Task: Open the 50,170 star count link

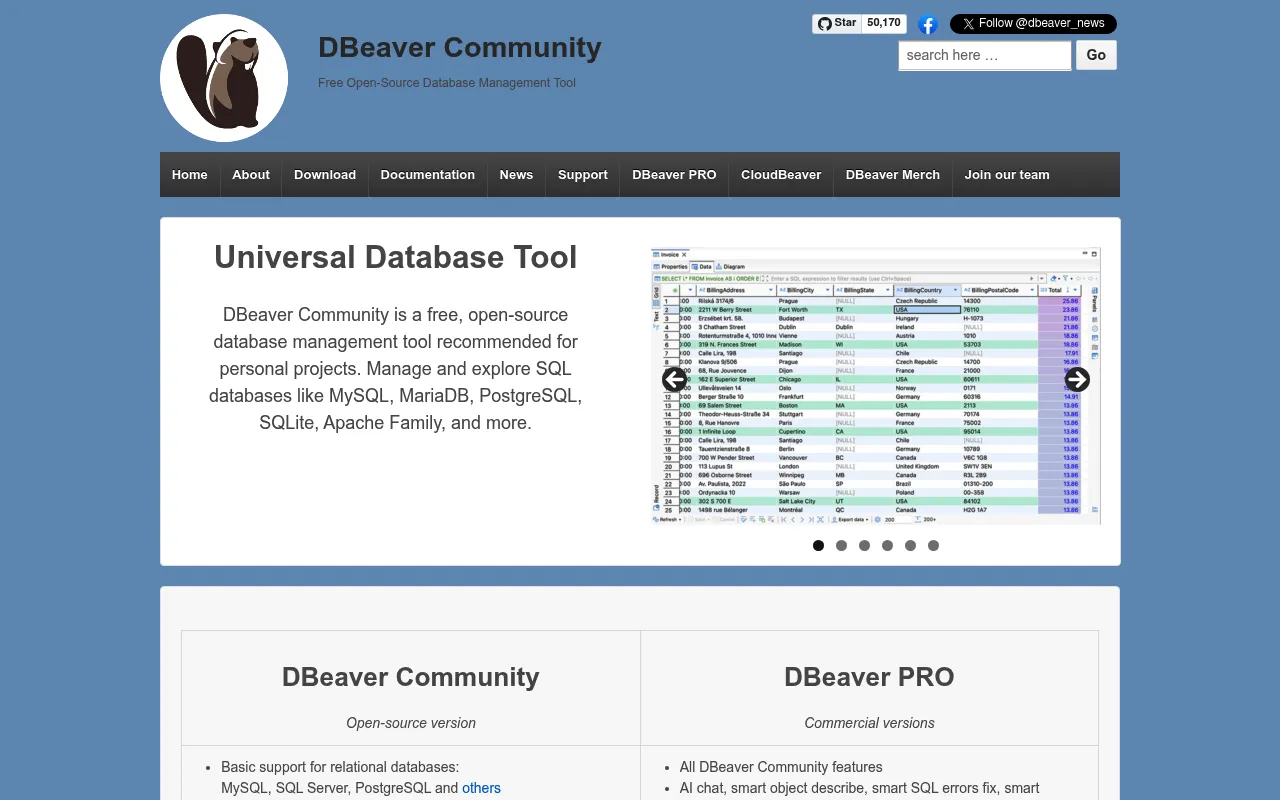Action: [x=884, y=23]
